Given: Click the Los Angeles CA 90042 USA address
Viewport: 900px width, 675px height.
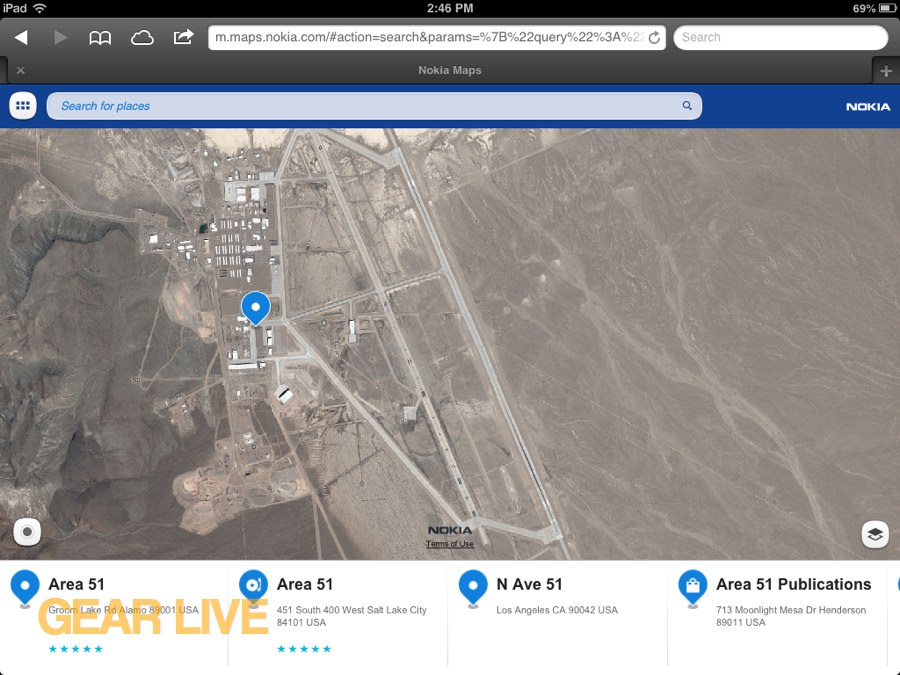Looking at the screenshot, I should point(557,610).
